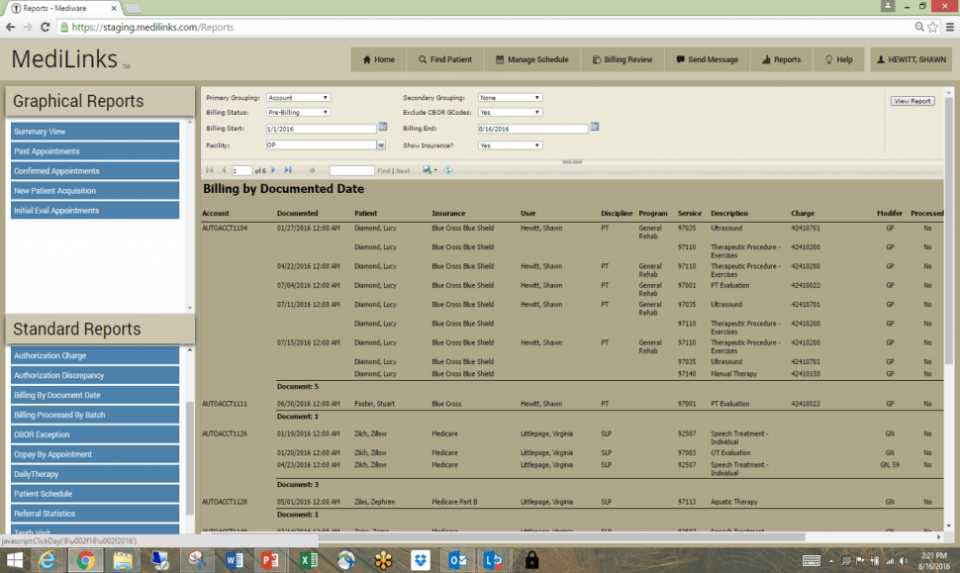Open the Billing Start calendar picker
This screenshot has width=960, height=573.
click(383, 127)
